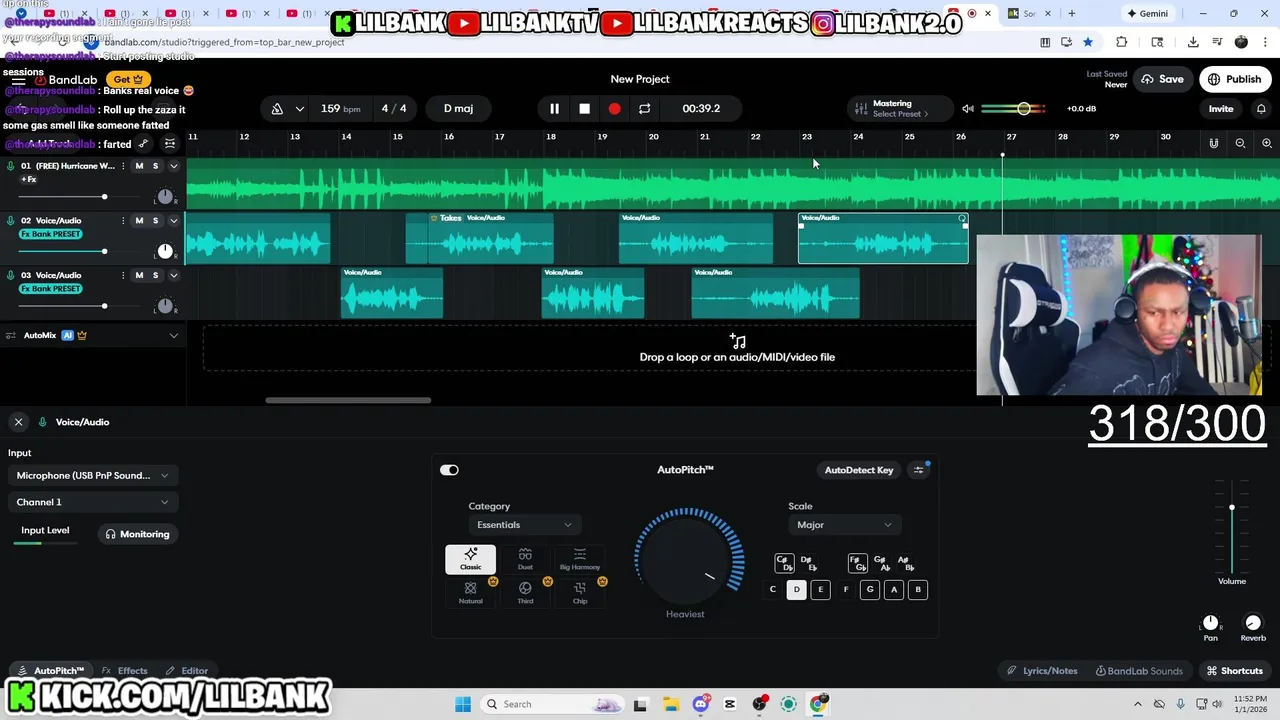The height and width of the screenshot is (720, 1280).
Task: Toggle headphone Monitoring button
Action: pos(138,534)
